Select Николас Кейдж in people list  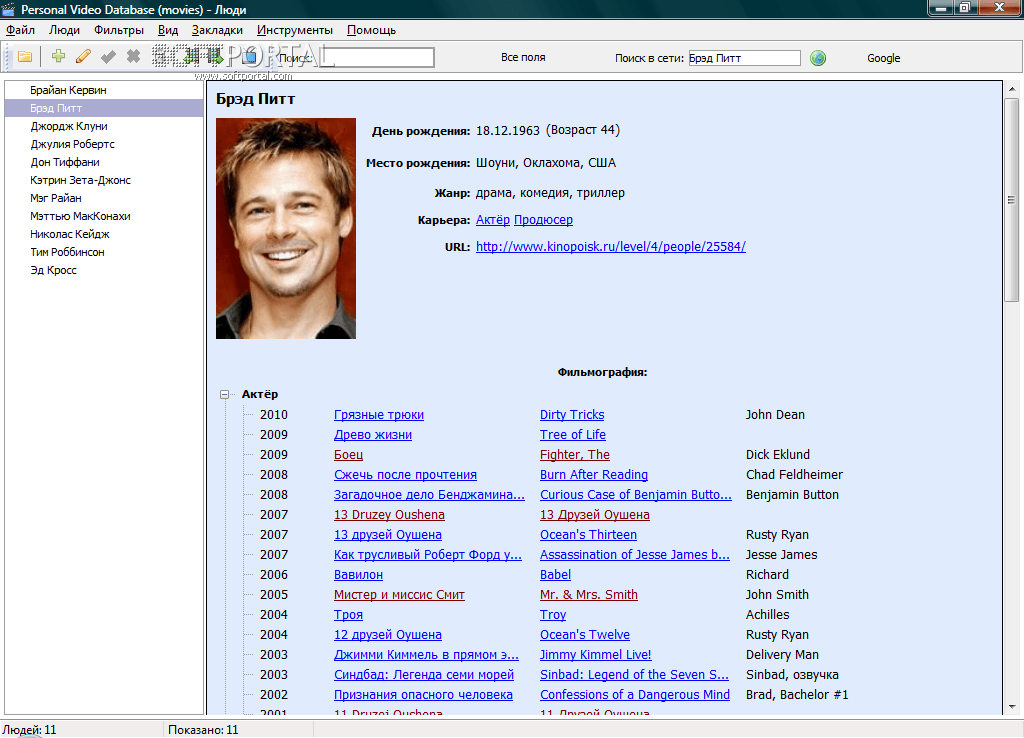69,234
